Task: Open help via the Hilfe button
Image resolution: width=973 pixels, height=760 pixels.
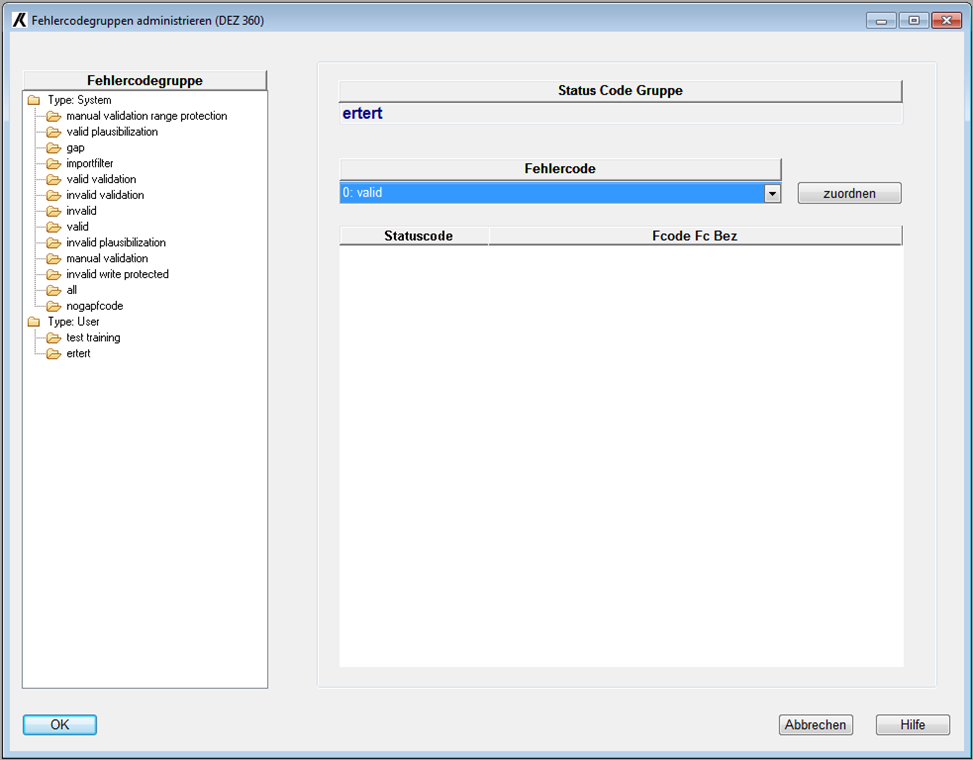Action: (912, 725)
